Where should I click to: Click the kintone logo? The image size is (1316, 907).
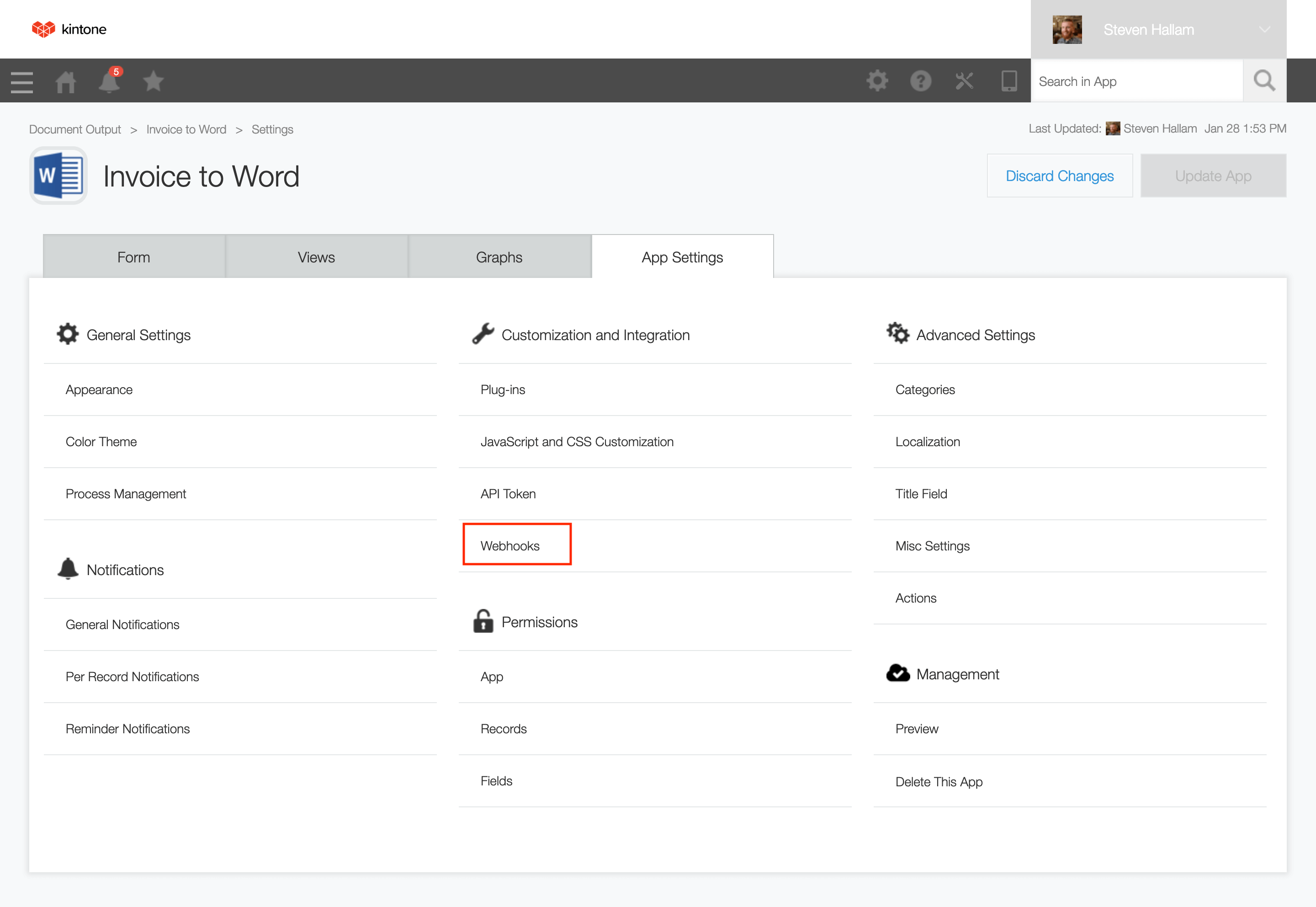(69, 29)
